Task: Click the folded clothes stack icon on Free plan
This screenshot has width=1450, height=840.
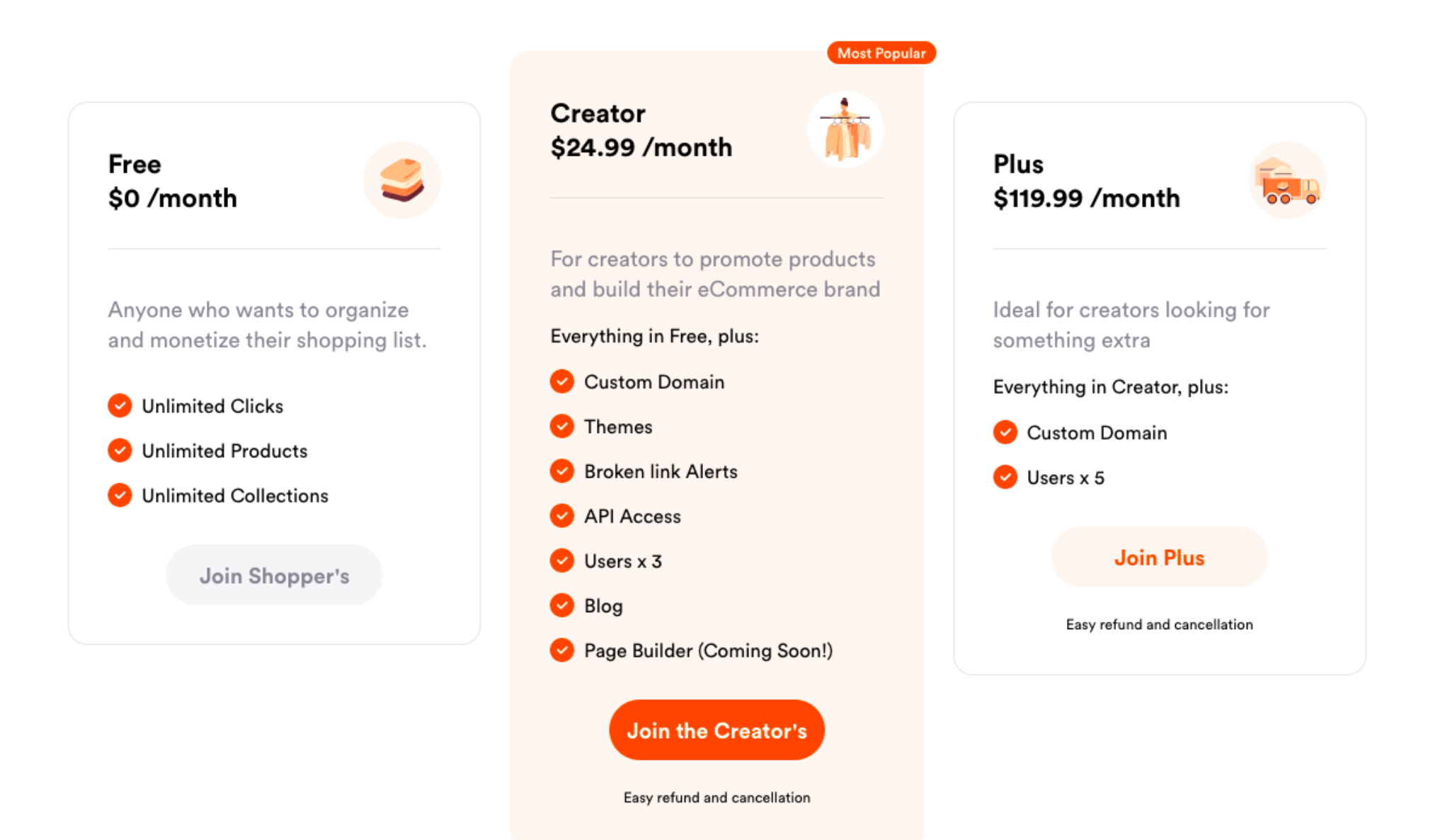Action: 402,180
